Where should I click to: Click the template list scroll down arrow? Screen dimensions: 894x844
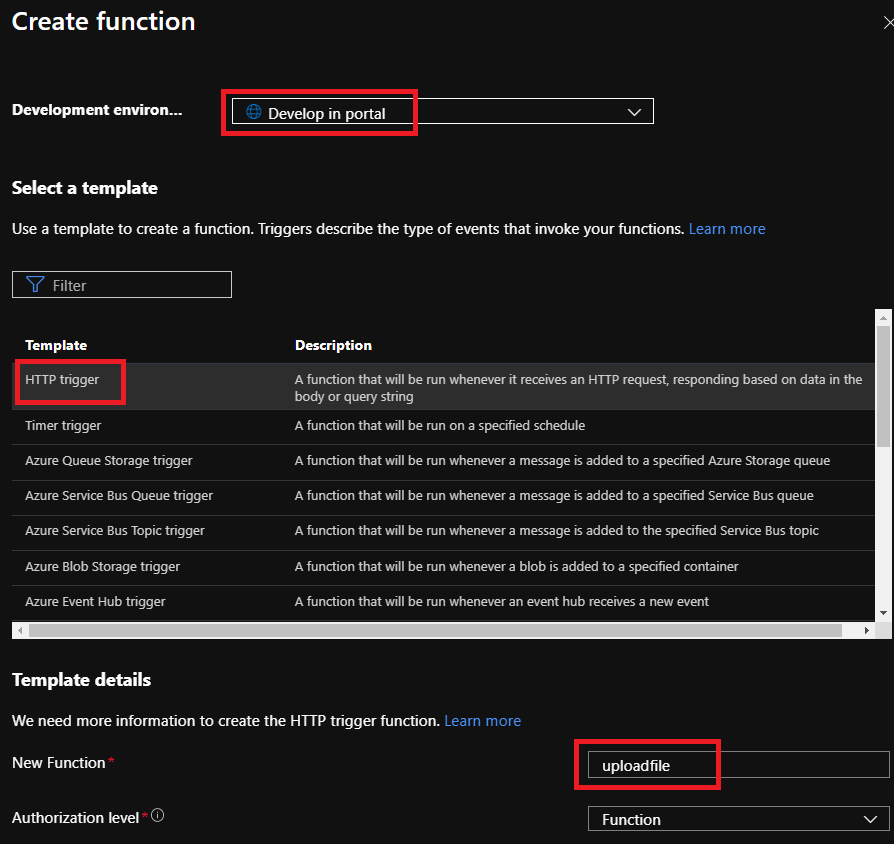tap(883, 614)
